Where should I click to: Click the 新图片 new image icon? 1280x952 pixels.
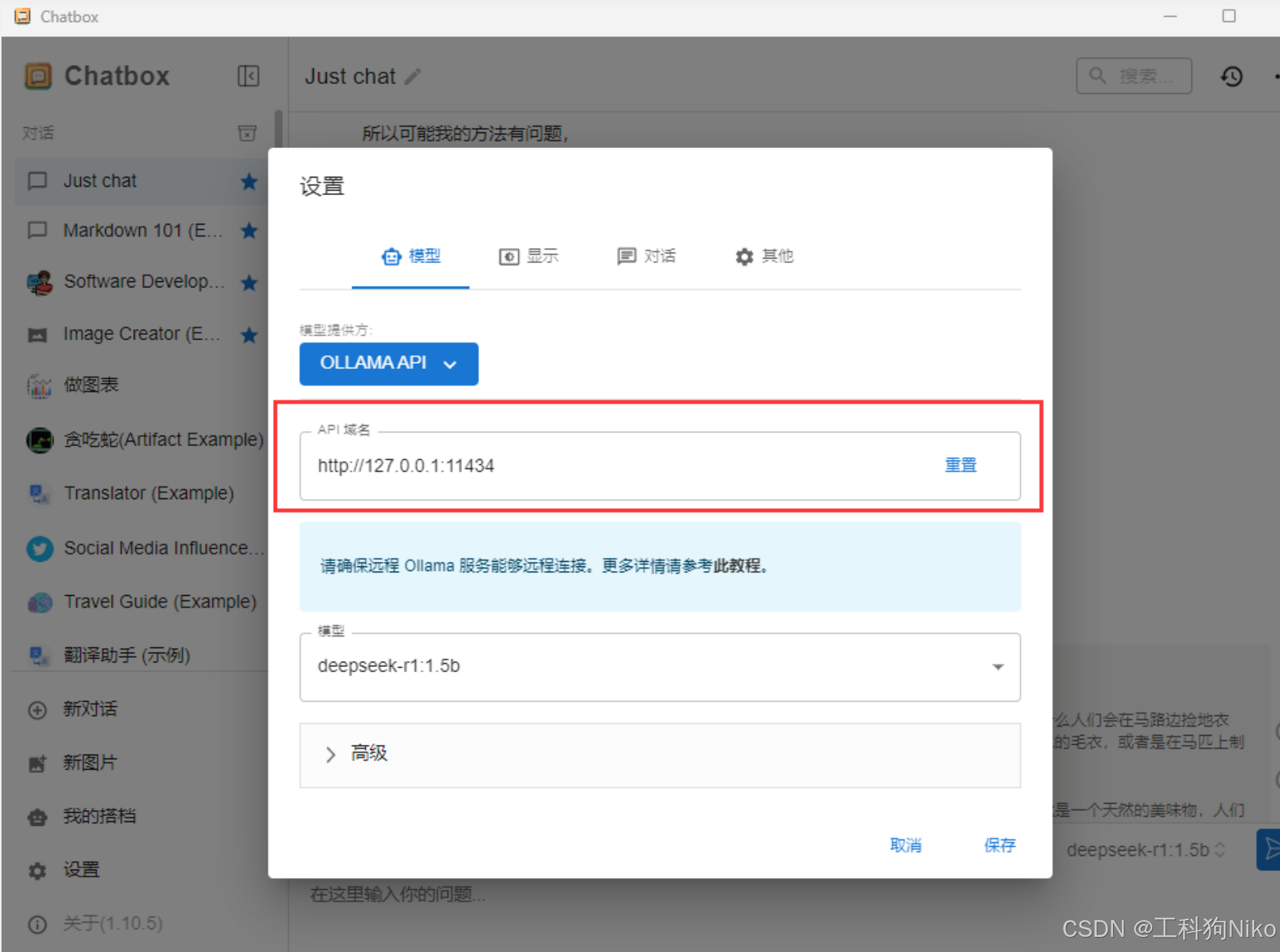coord(37,764)
